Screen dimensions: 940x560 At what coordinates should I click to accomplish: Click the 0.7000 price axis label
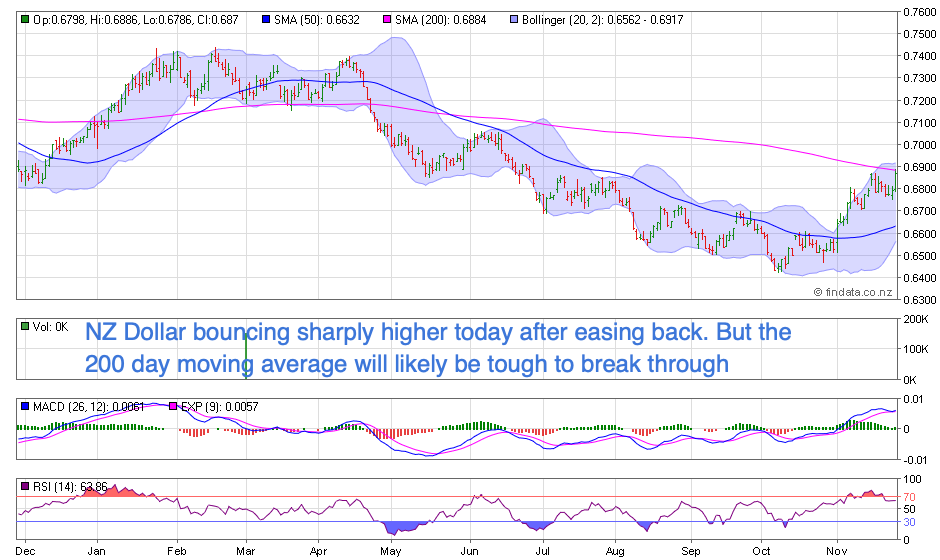(x=920, y=144)
